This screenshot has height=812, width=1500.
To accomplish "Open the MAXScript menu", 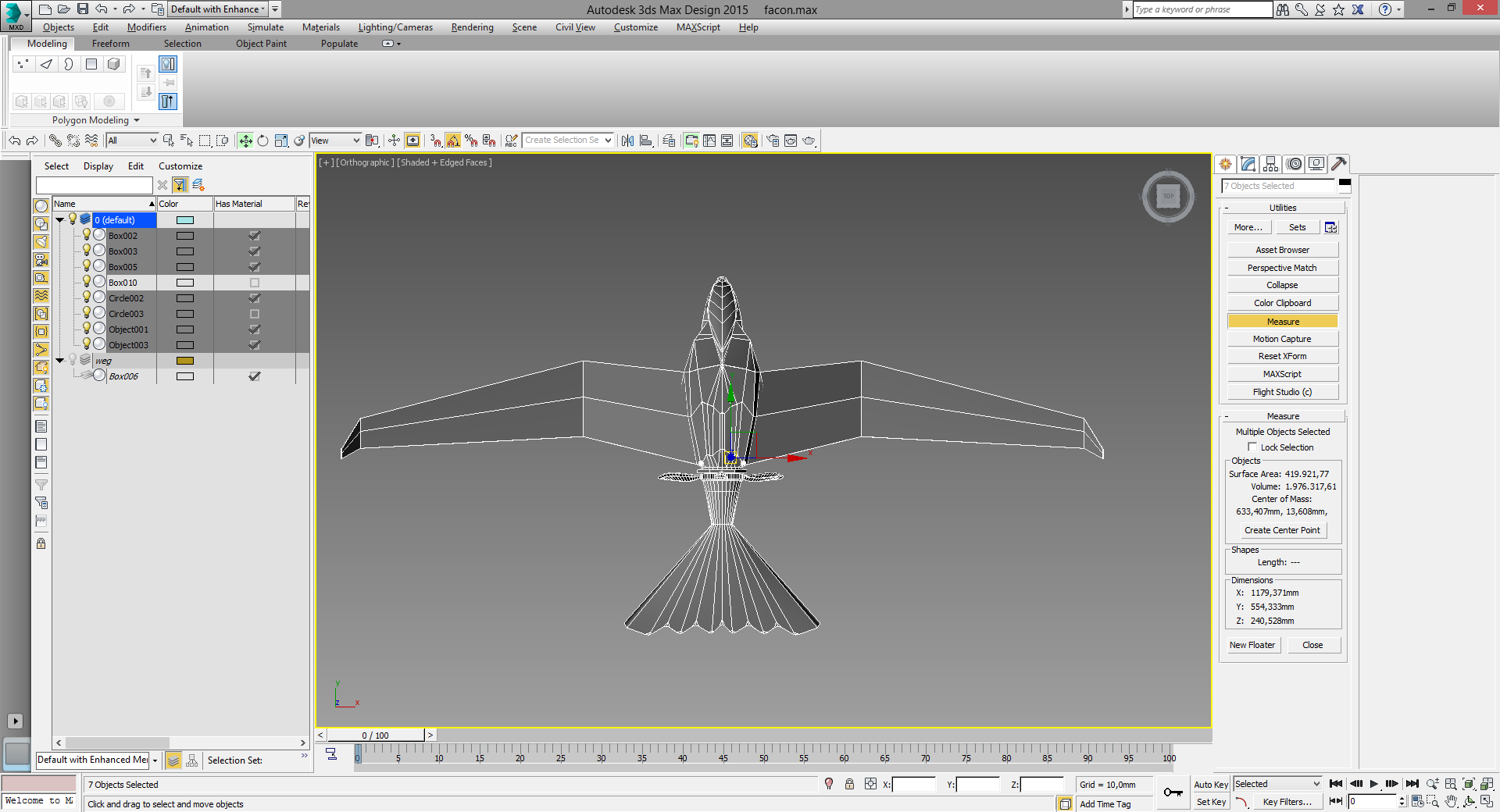I will [x=698, y=27].
